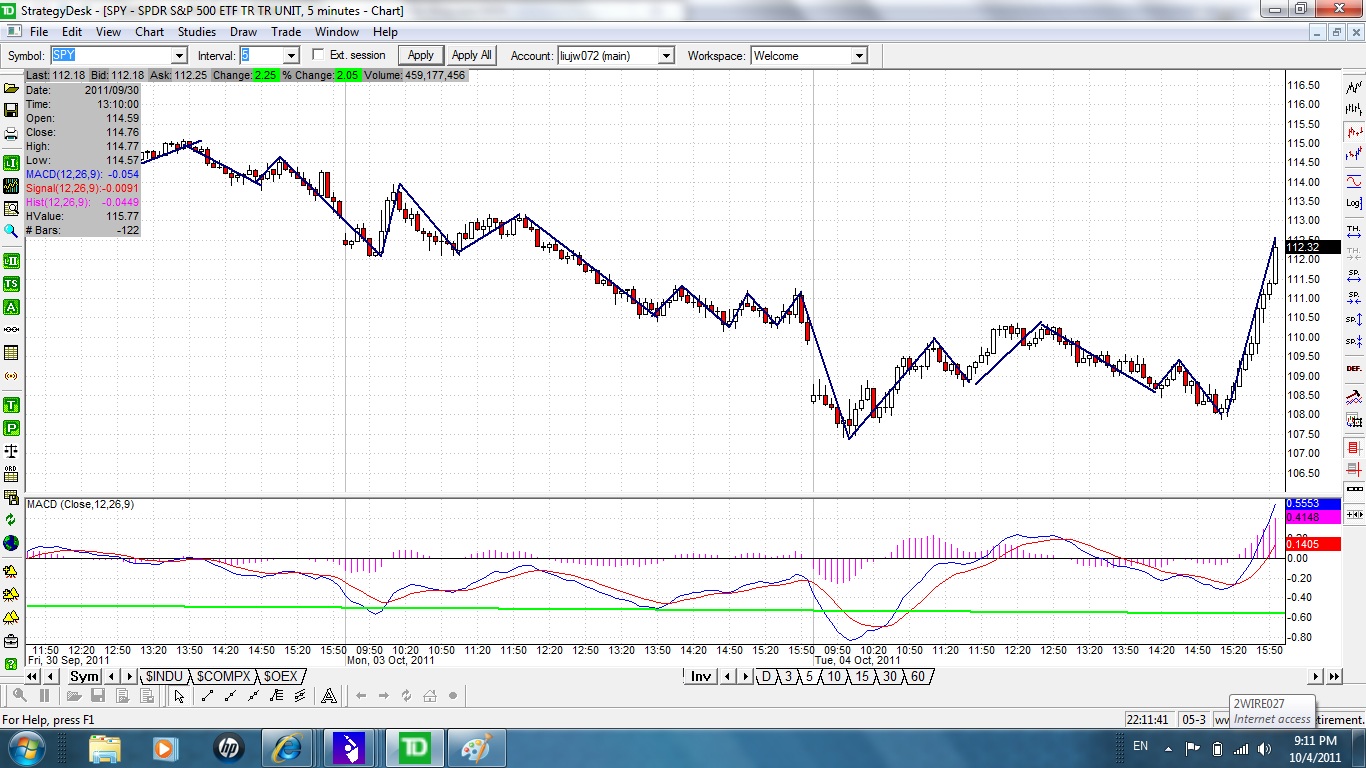Click the Apply button
Viewport: 1366px width, 768px height.
tap(421, 55)
